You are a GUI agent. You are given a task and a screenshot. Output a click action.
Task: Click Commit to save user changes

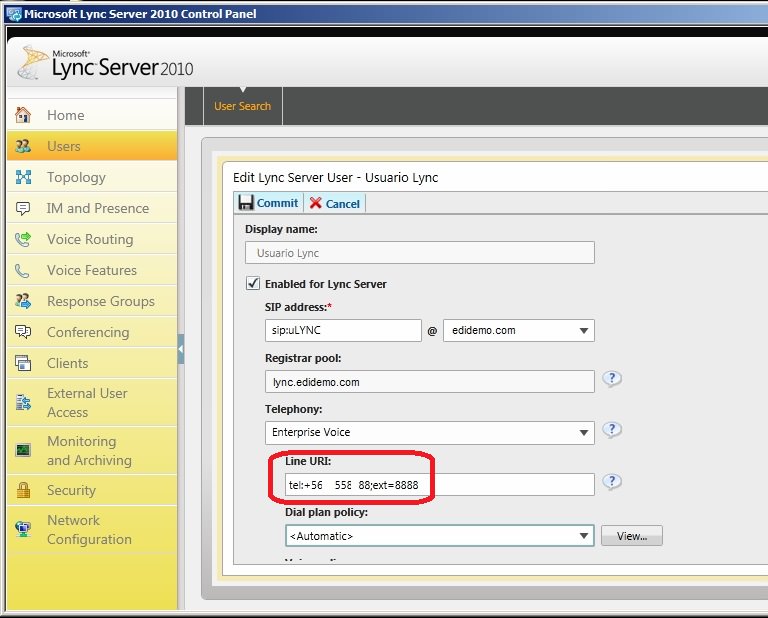tap(268, 203)
